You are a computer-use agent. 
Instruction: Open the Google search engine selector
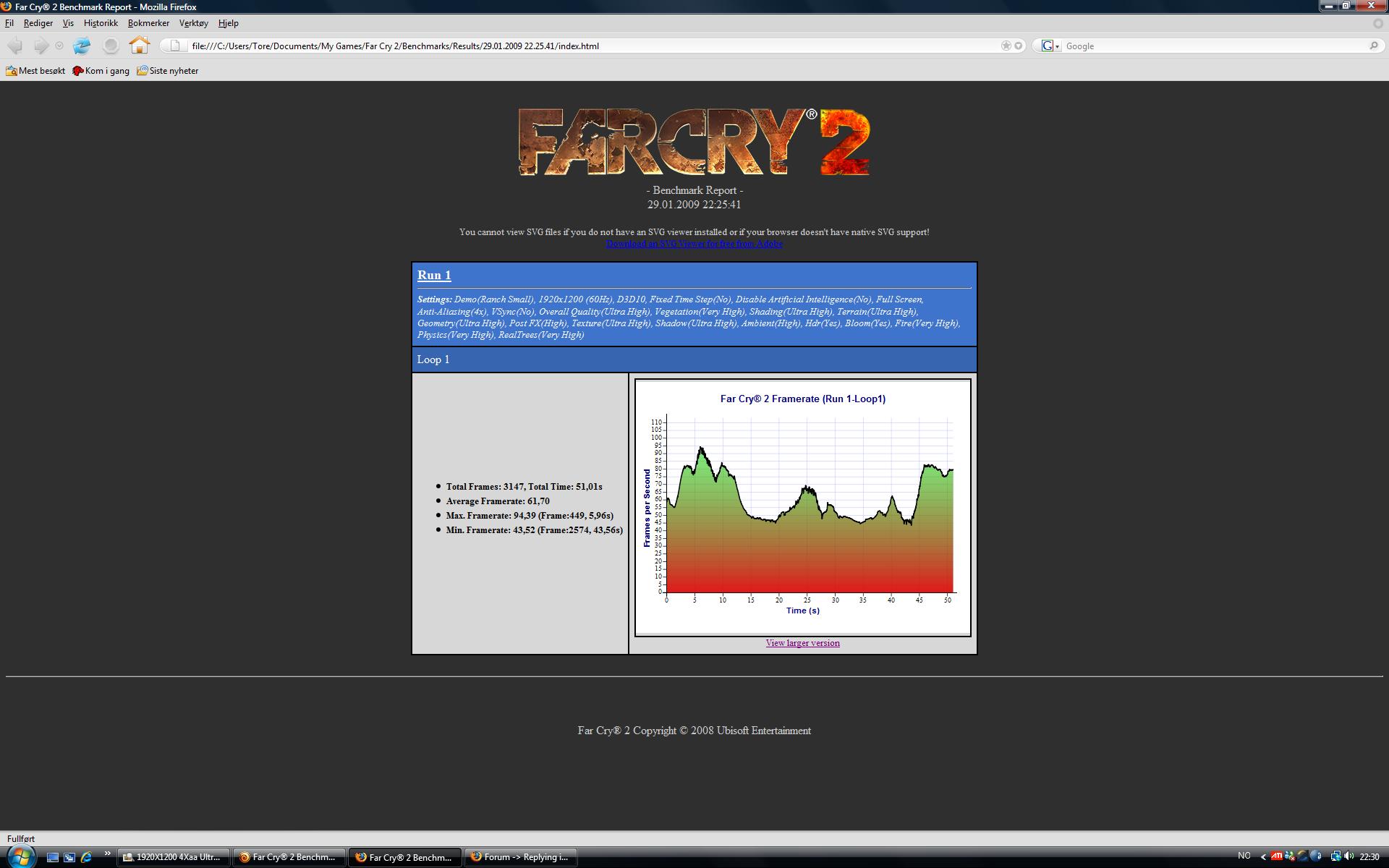pos(1050,46)
